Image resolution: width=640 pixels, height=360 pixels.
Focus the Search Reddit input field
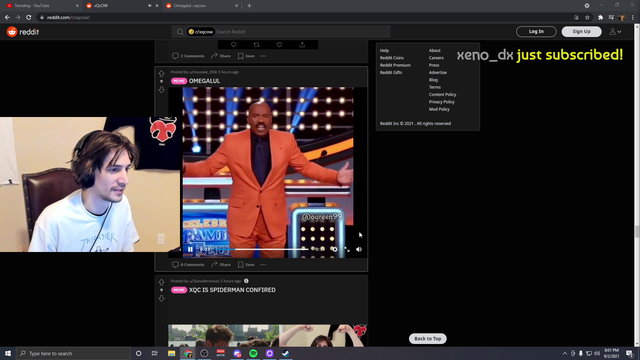(301, 32)
